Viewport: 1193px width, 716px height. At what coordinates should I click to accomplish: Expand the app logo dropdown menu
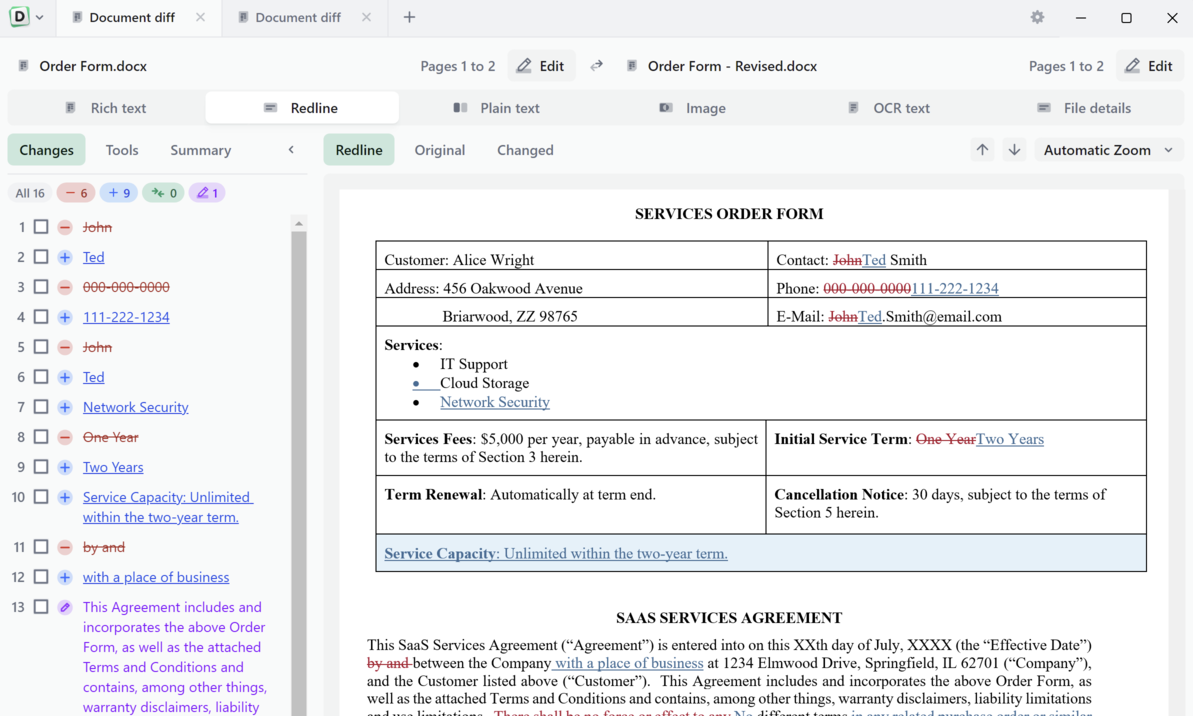[x=39, y=17]
